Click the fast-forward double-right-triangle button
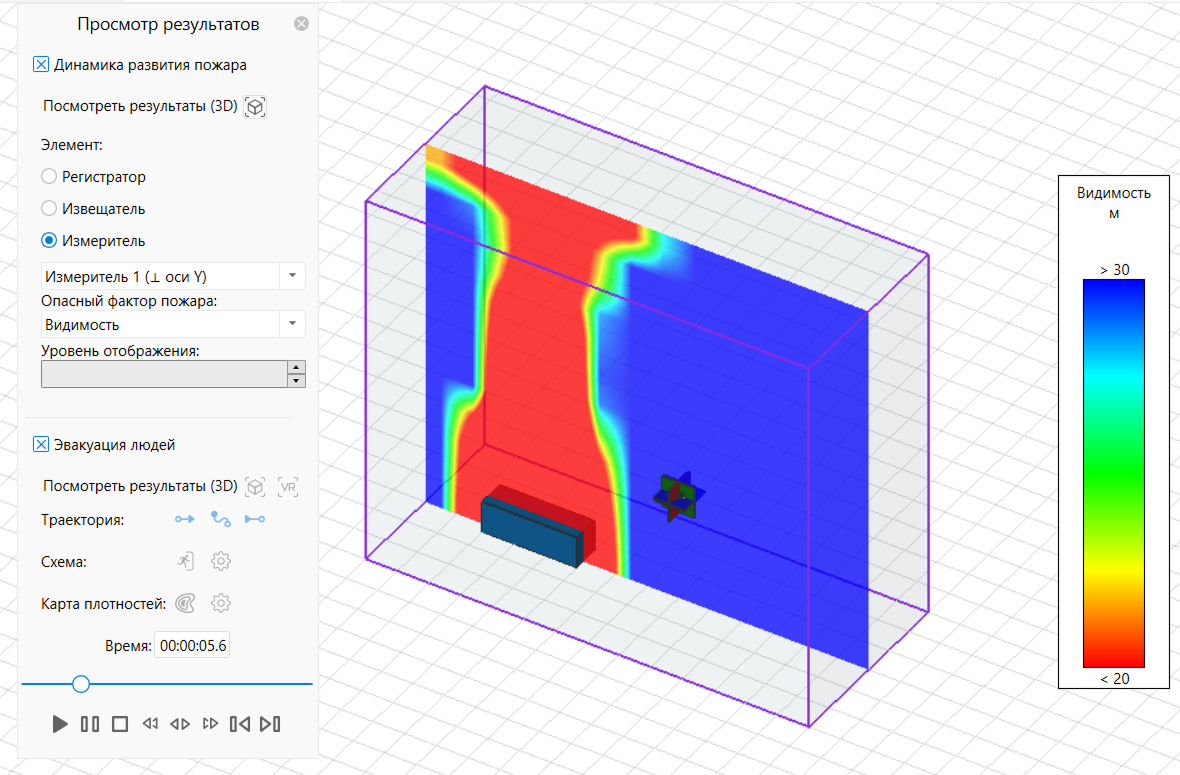This screenshot has height=775, width=1180. pos(210,724)
